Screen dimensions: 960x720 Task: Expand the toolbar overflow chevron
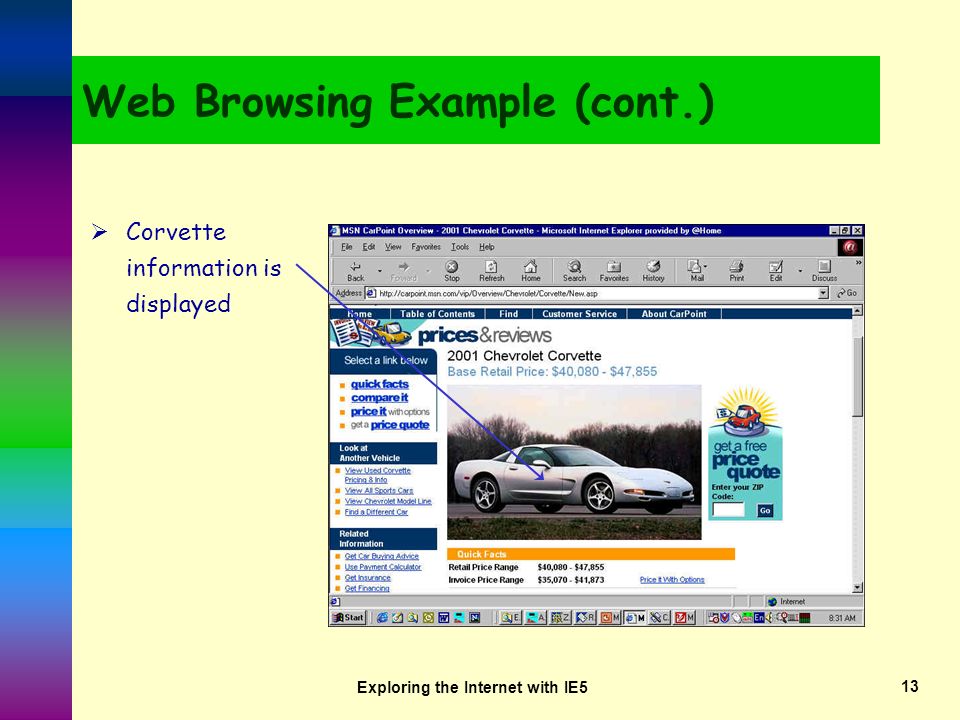(858, 263)
